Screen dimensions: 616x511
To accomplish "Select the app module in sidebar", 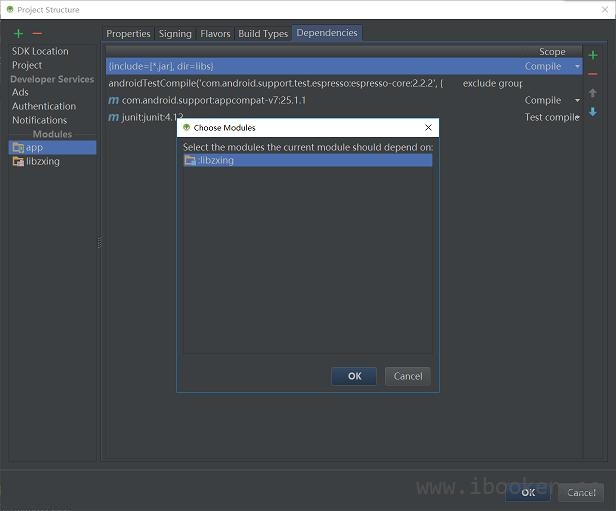I will click(x=52, y=148).
